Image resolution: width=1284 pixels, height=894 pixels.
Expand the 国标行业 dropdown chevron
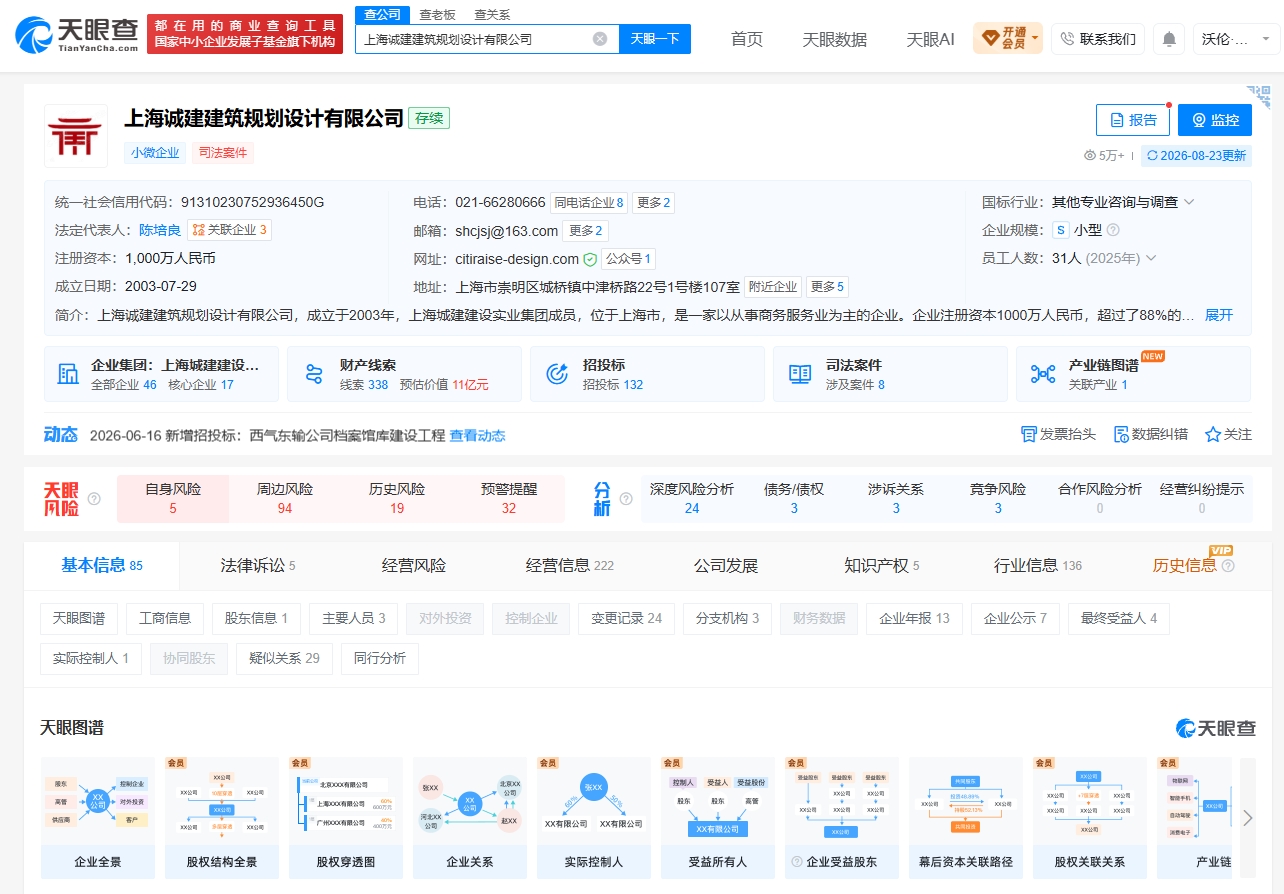point(1189,202)
